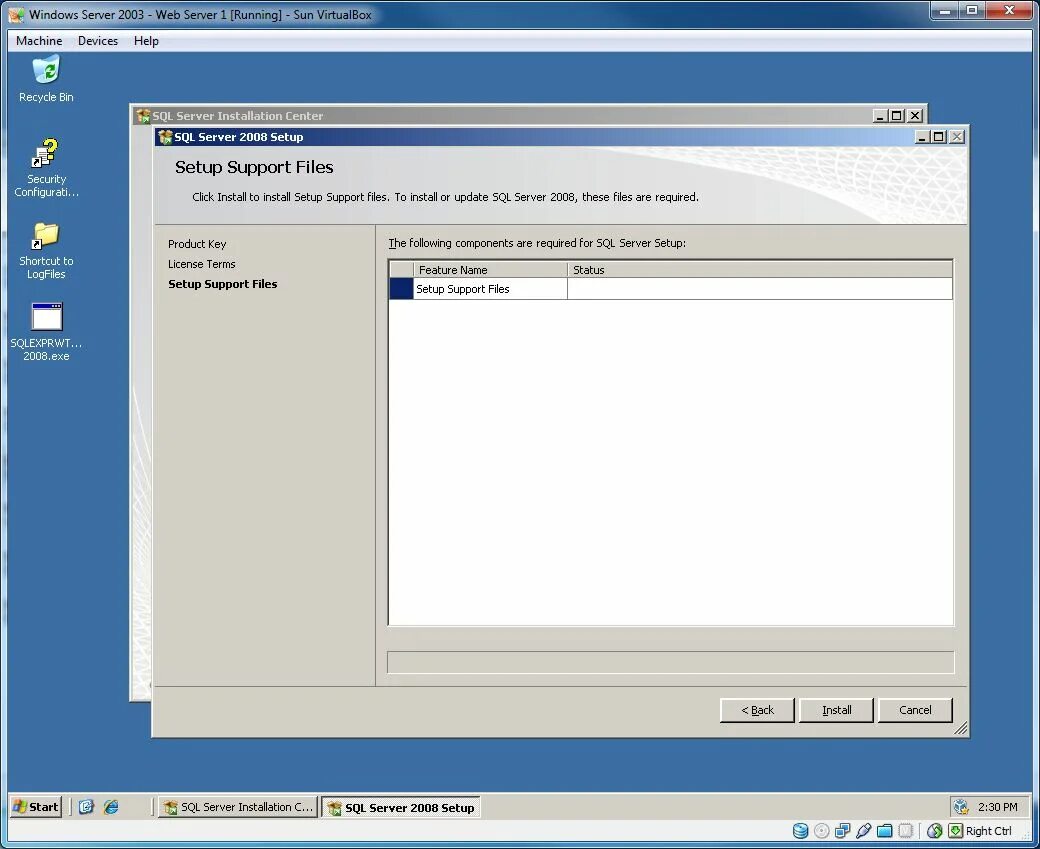
Task: Click the VirtualBox guest additions tray icon
Action: (x=960, y=807)
